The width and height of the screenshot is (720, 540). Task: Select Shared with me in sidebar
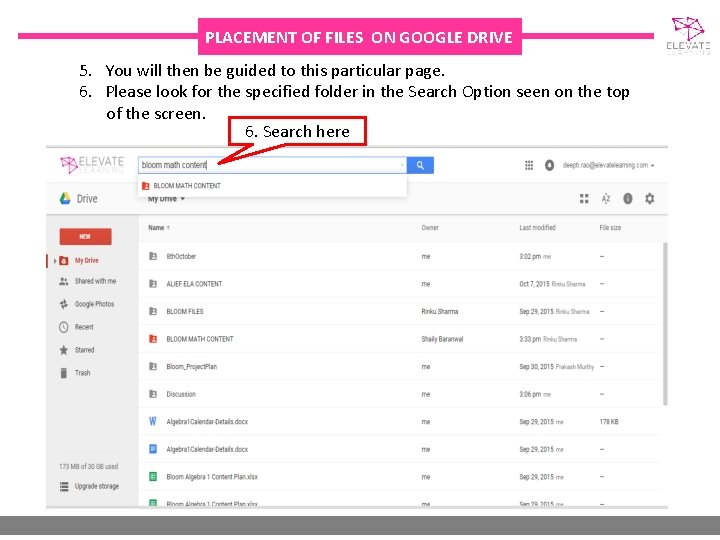point(95,281)
